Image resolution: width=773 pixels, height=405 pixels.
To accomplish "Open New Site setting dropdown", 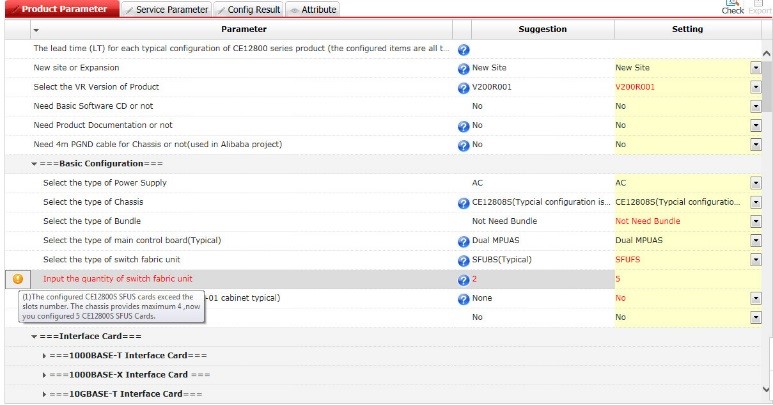I will (756, 68).
